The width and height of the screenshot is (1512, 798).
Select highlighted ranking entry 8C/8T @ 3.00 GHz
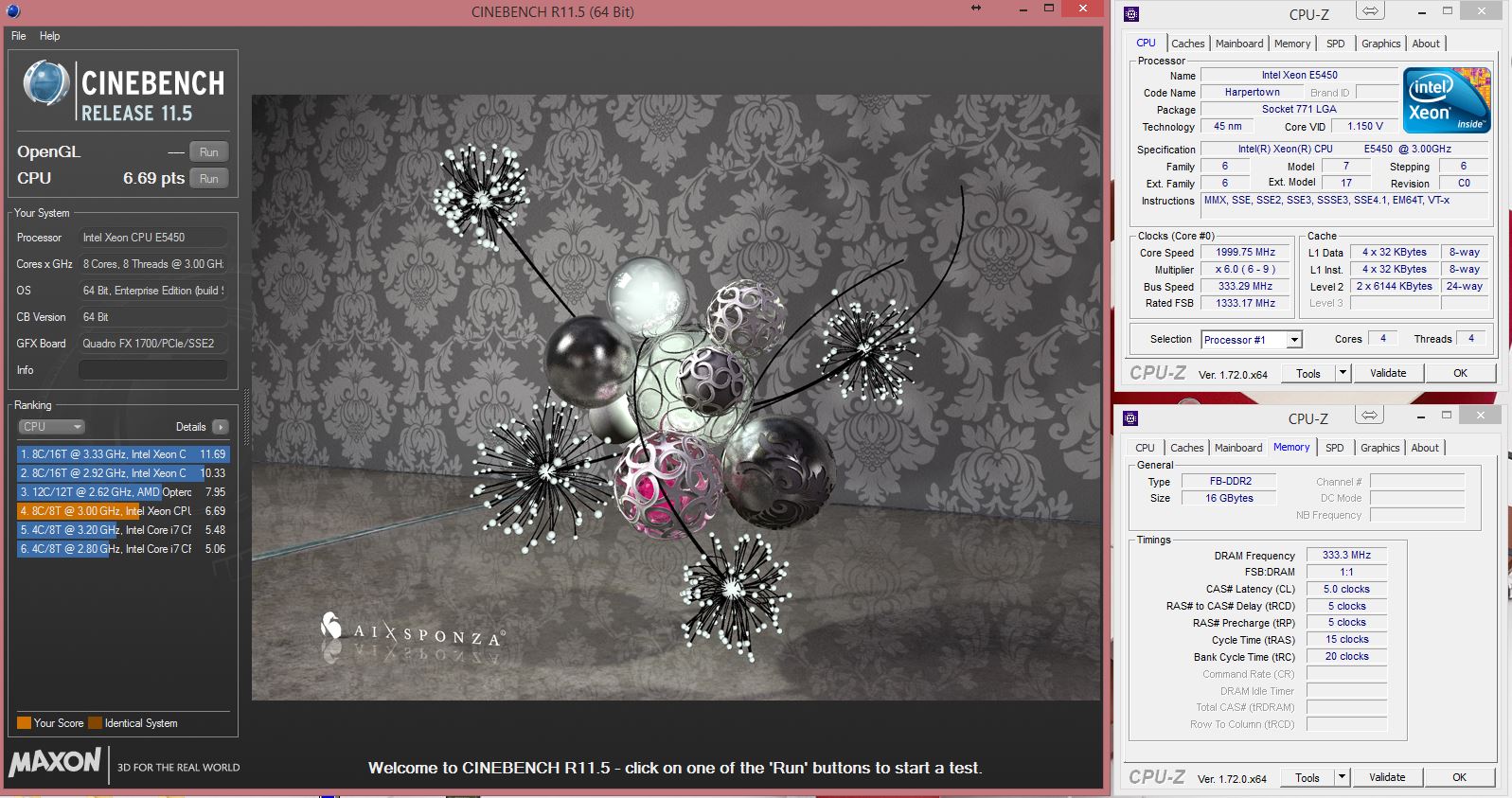click(x=123, y=511)
